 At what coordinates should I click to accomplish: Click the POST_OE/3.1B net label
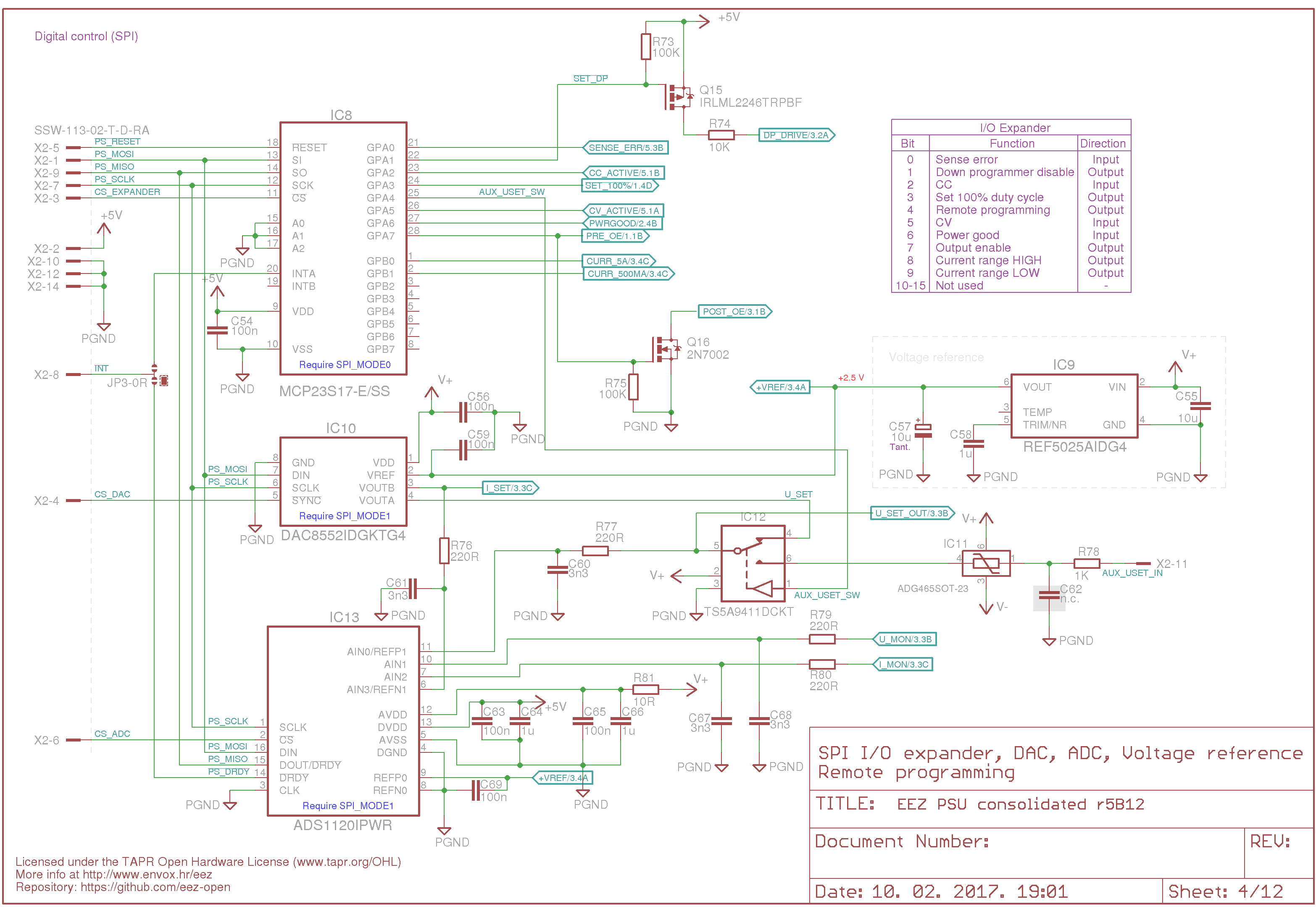[x=734, y=311]
